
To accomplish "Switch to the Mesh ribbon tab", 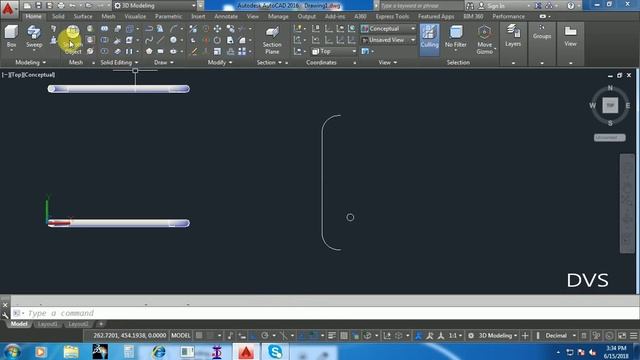I will pos(108,16).
